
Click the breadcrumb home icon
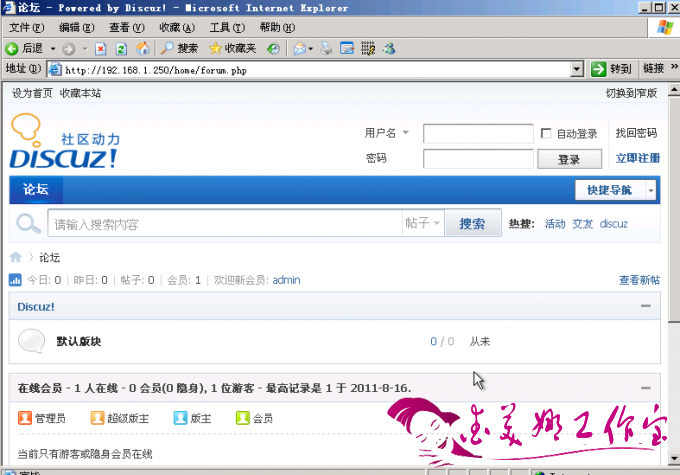click(x=16, y=257)
